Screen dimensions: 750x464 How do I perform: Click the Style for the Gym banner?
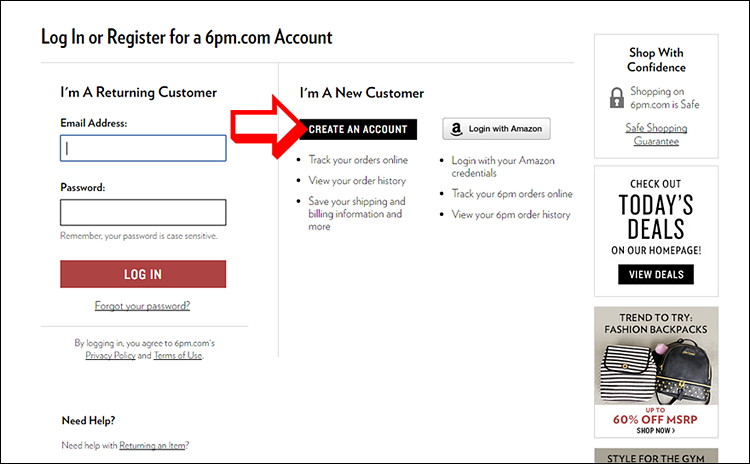point(656,455)
